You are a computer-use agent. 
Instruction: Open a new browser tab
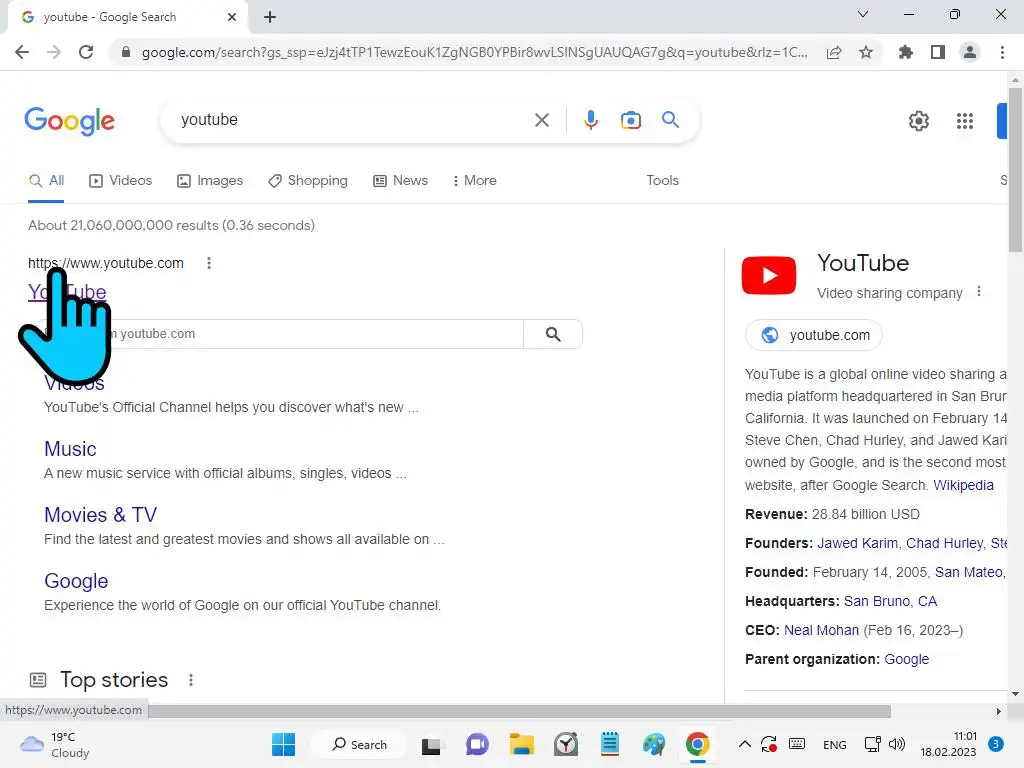pyautogui.click(x=270, y=17)
